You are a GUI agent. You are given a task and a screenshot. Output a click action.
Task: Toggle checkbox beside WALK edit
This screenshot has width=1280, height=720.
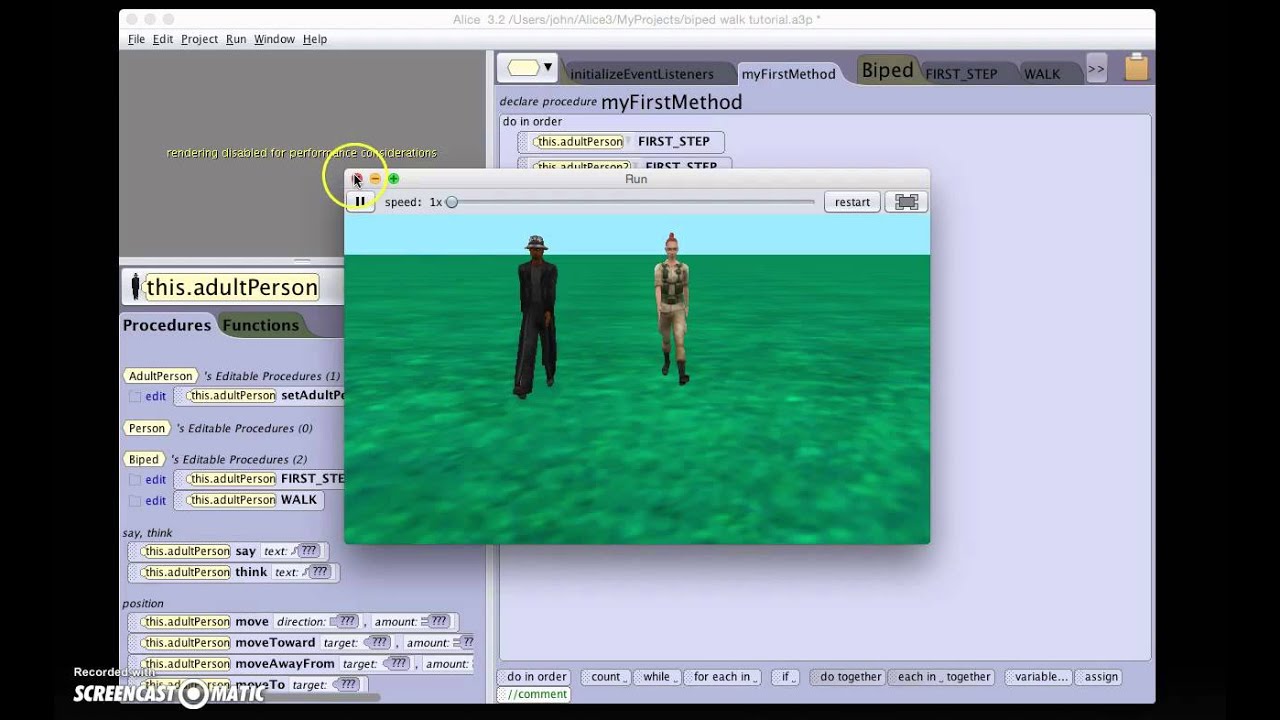click(x=135, y=501)
